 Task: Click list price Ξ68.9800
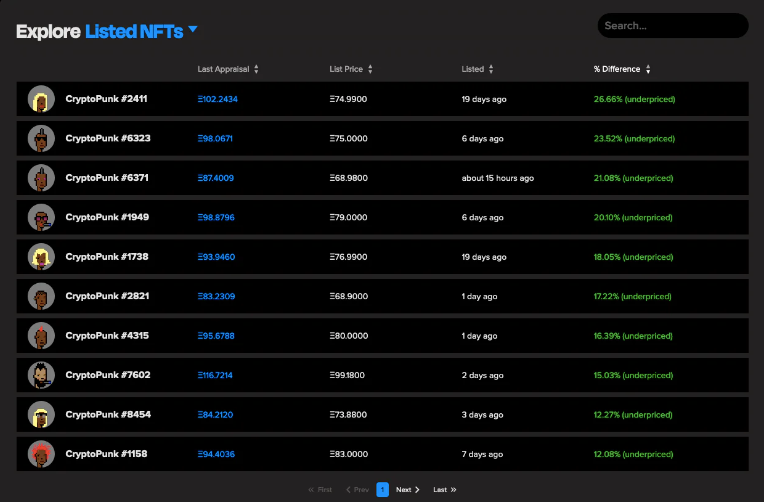pyautogui.click(x=348, y=178)
